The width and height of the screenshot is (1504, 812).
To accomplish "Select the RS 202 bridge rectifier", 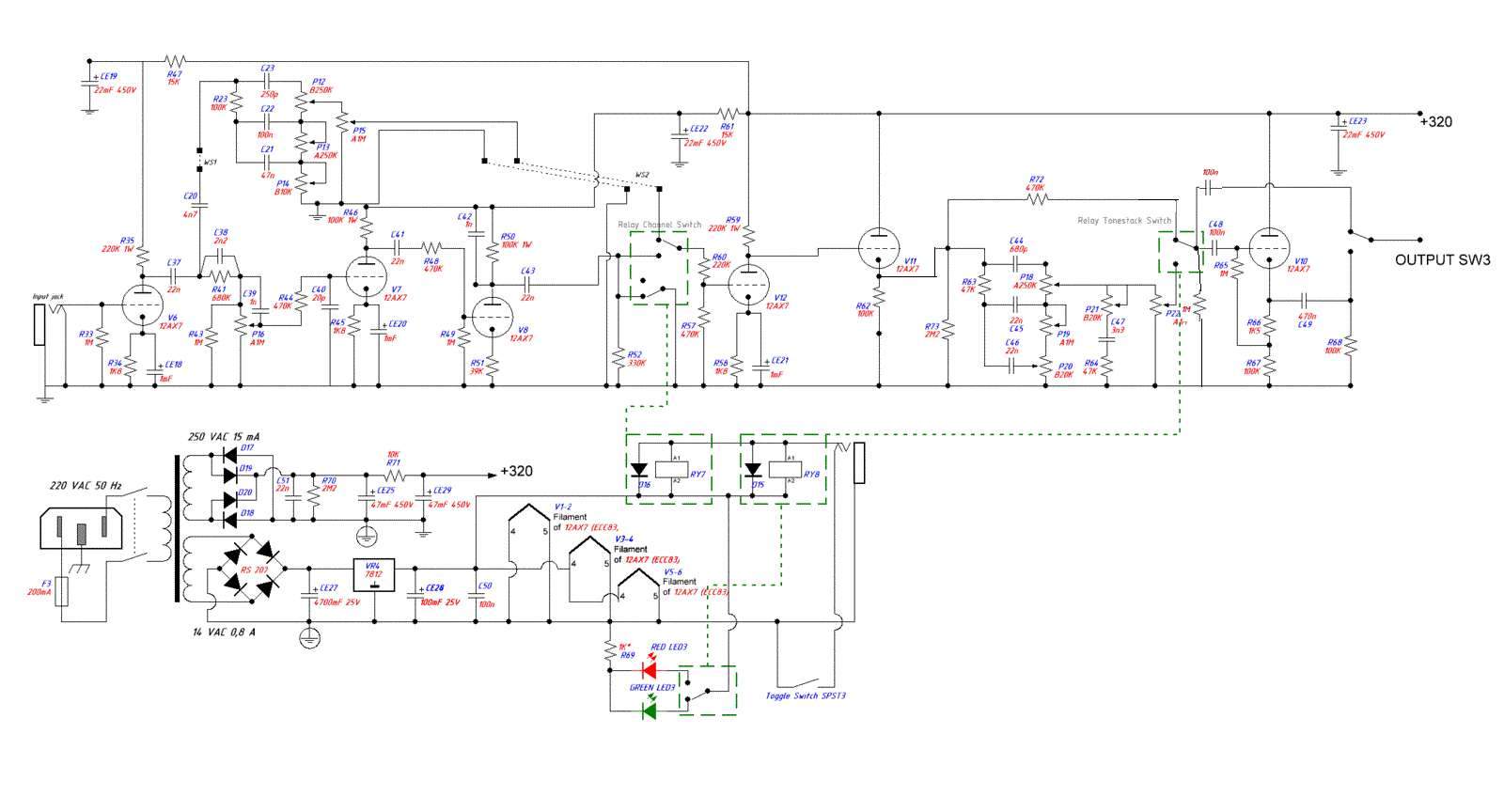I will pos(254,570).
